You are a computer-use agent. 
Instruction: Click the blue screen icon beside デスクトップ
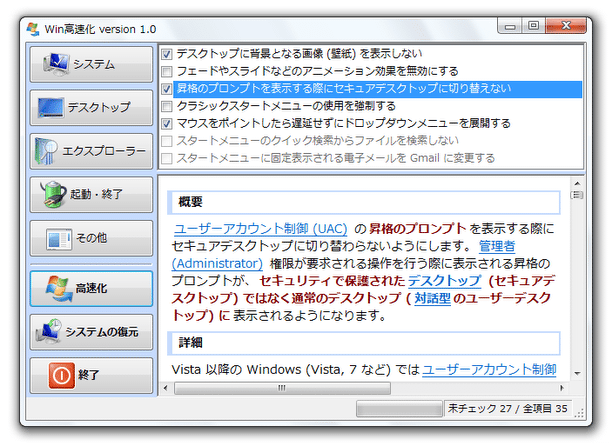pos(51,107)
